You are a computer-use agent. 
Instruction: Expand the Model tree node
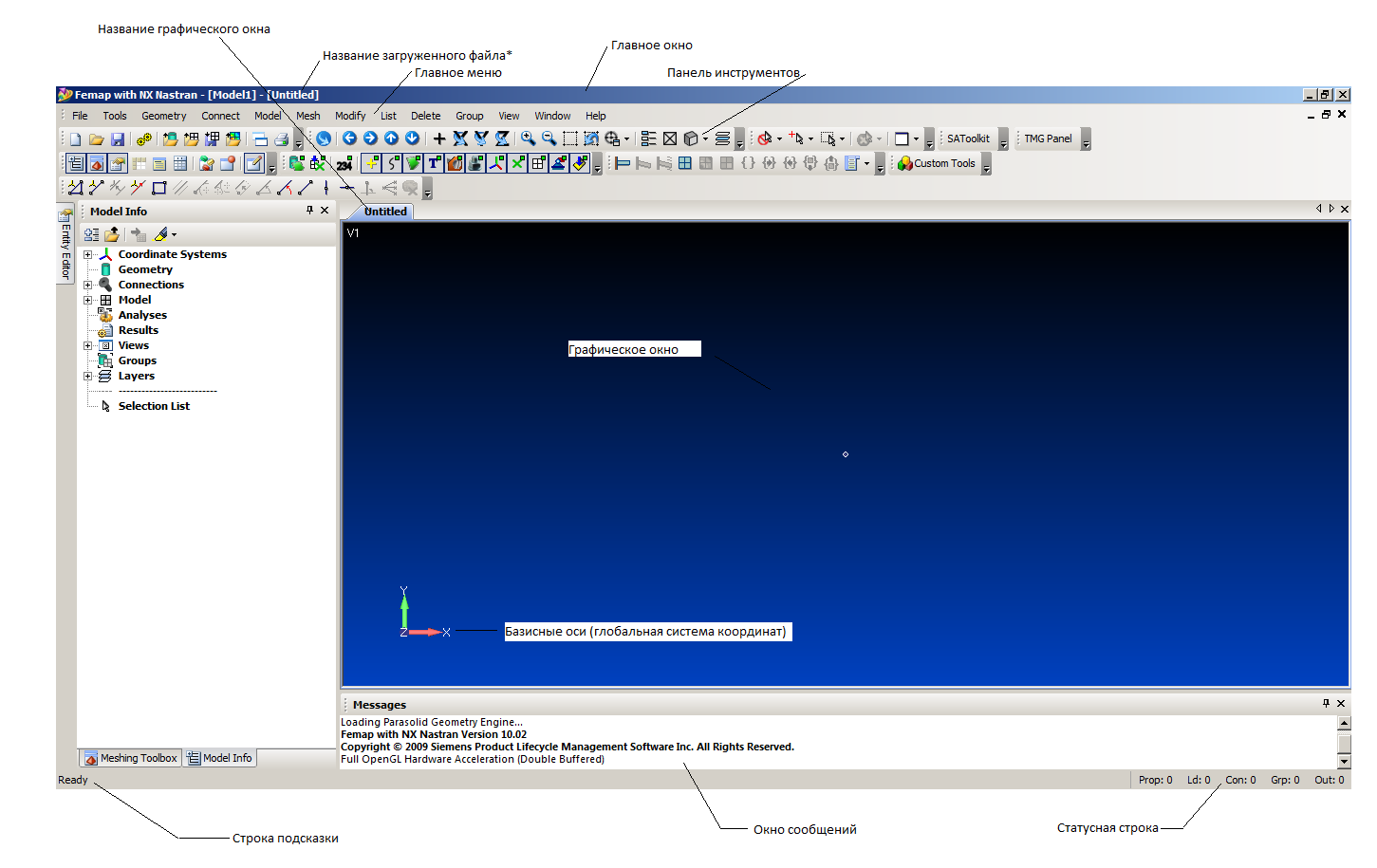[x=88, y=300]
